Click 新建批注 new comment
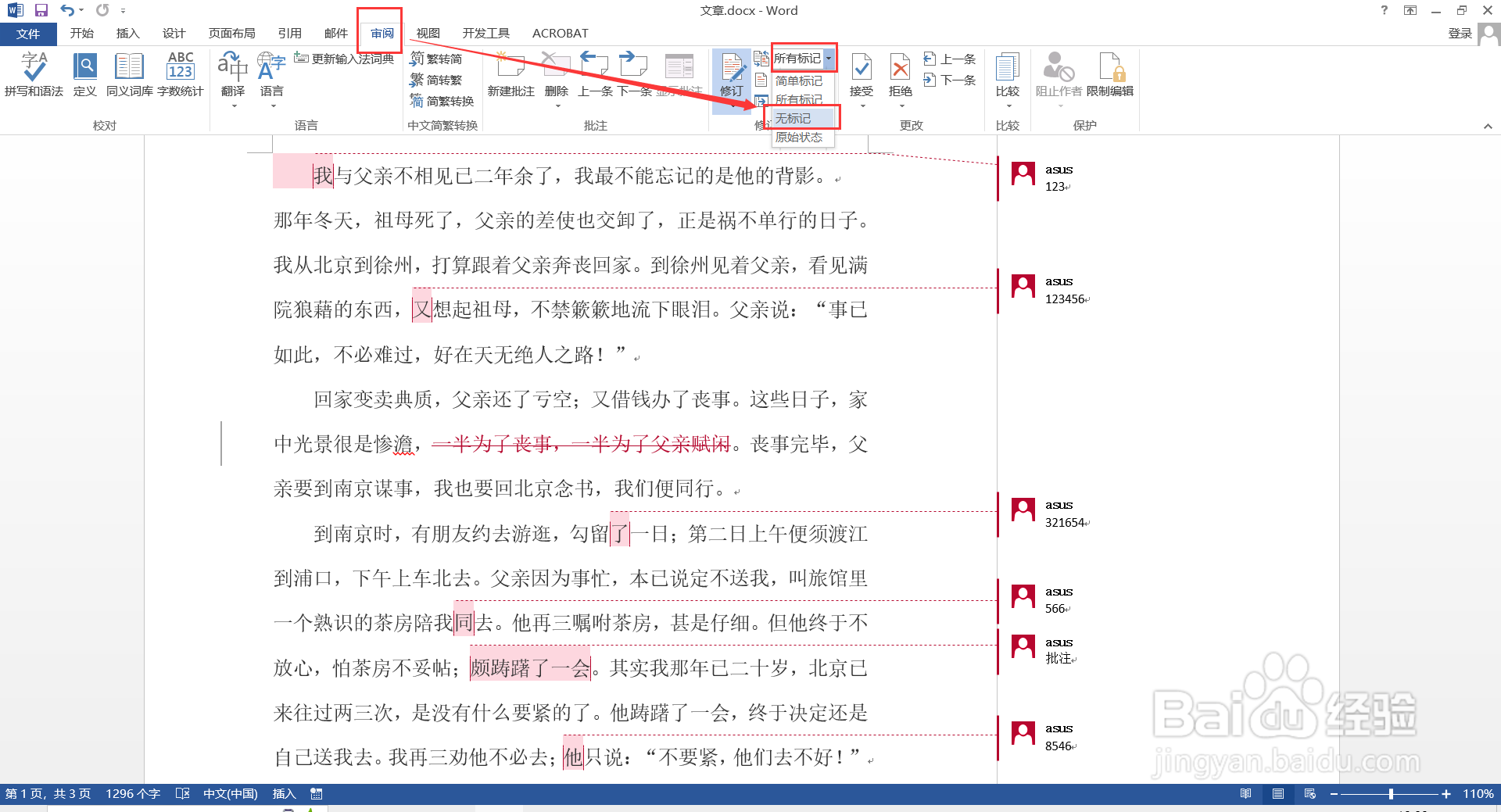This screenshot has height=812, width=1501. 510,74
